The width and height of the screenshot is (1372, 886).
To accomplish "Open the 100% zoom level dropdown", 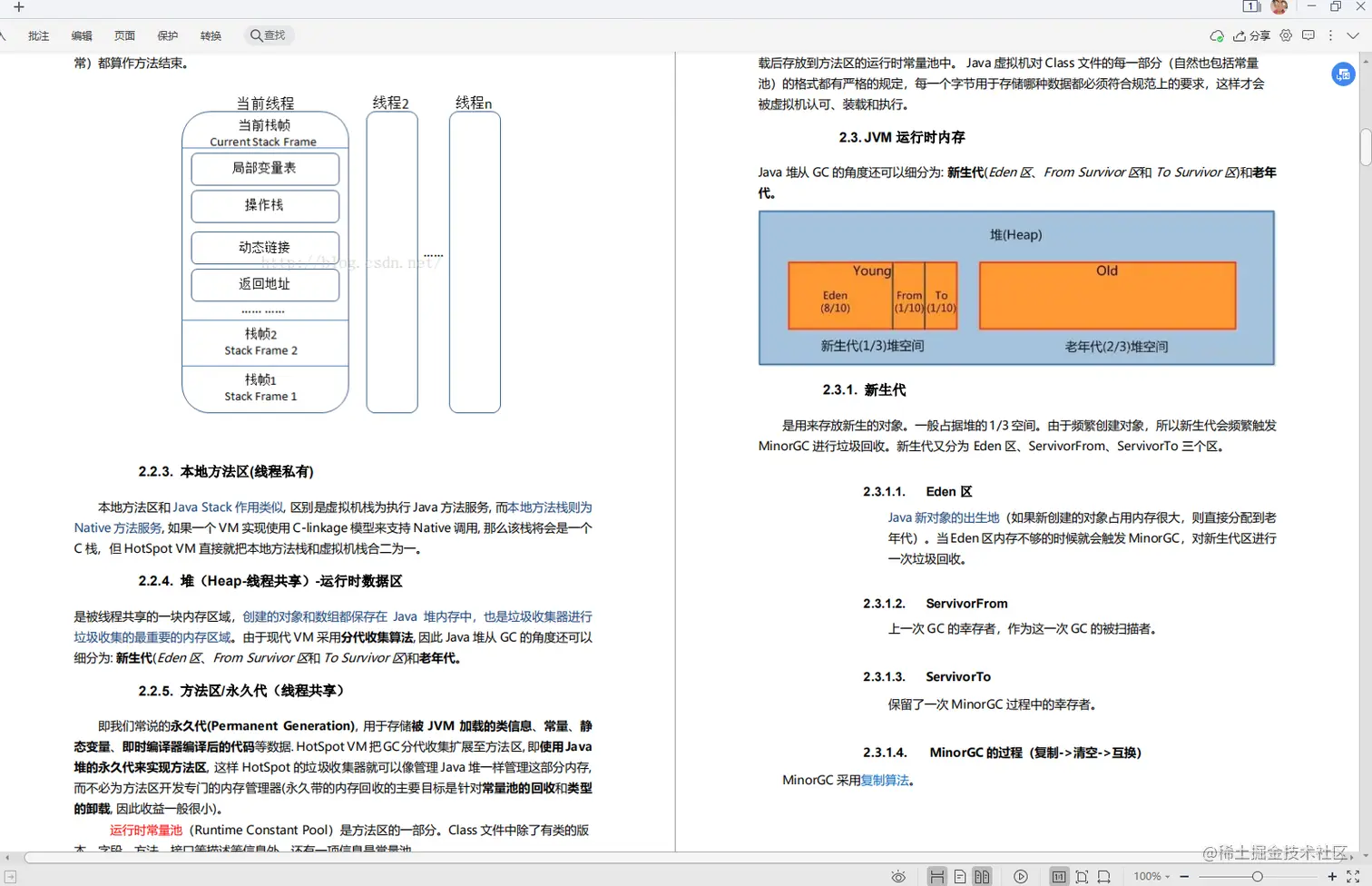I will (1152, 875).
